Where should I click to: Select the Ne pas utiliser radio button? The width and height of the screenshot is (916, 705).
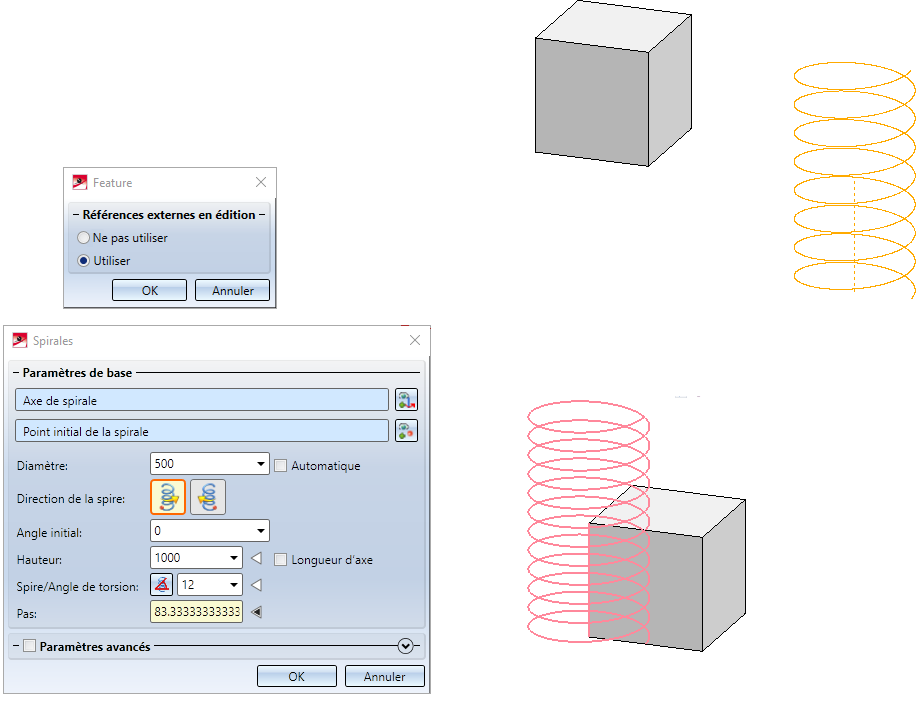pos(84,238)
